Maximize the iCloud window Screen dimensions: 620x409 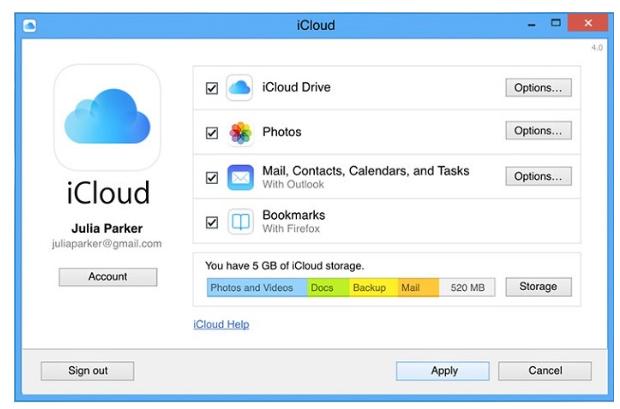click(x=556, y=23)
